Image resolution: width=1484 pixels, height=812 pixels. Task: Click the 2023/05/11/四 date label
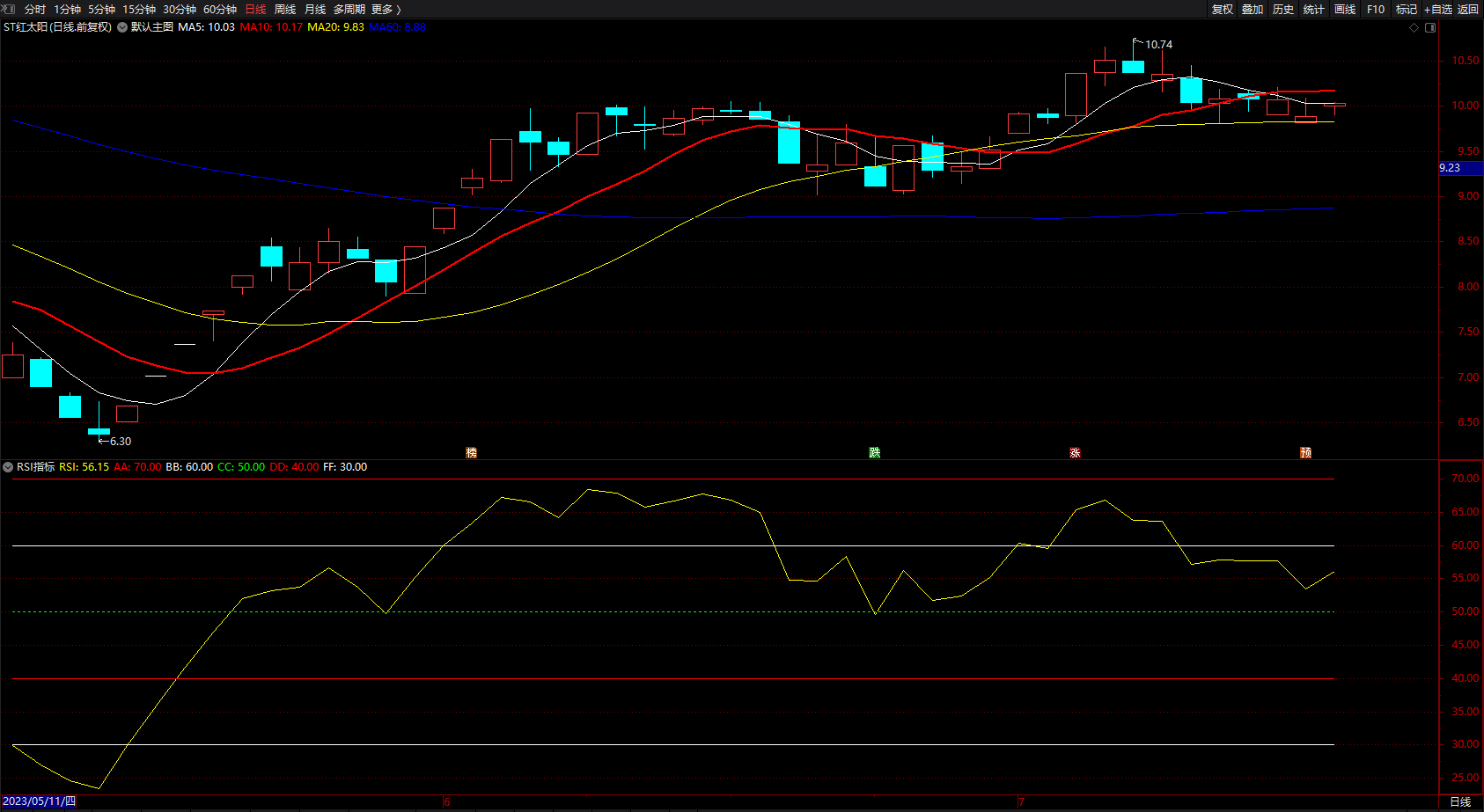(x=40, y=801)
